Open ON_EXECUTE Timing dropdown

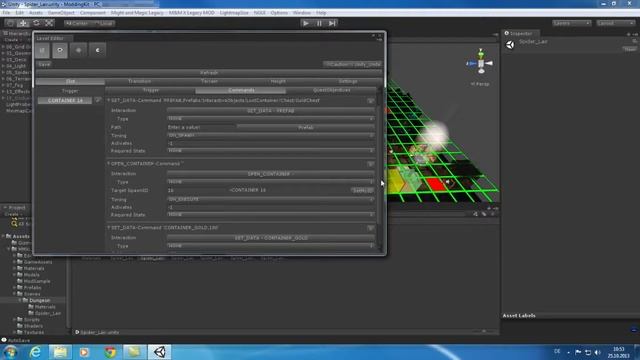tap(271, 199)
